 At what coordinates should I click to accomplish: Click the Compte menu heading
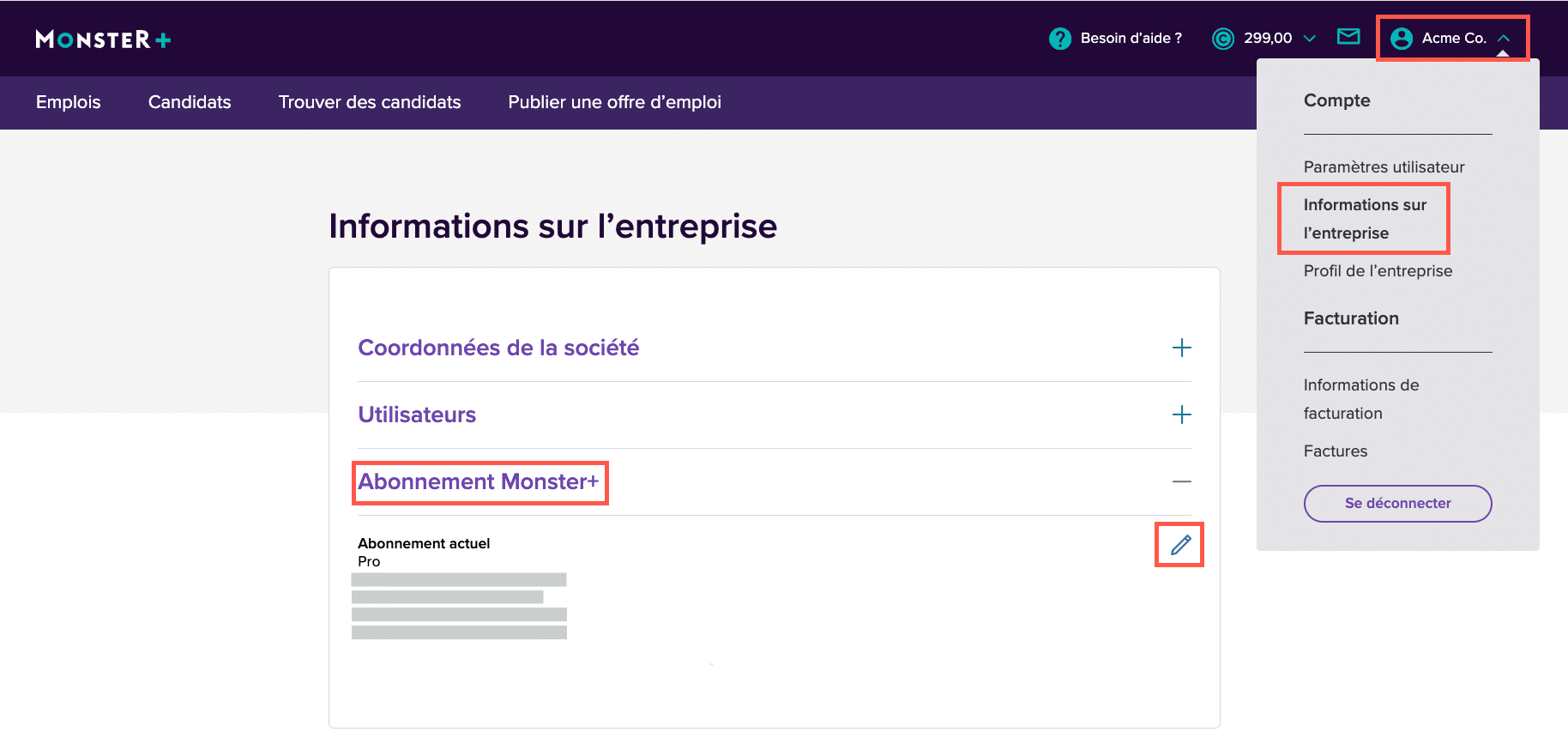click(1337, 100)
